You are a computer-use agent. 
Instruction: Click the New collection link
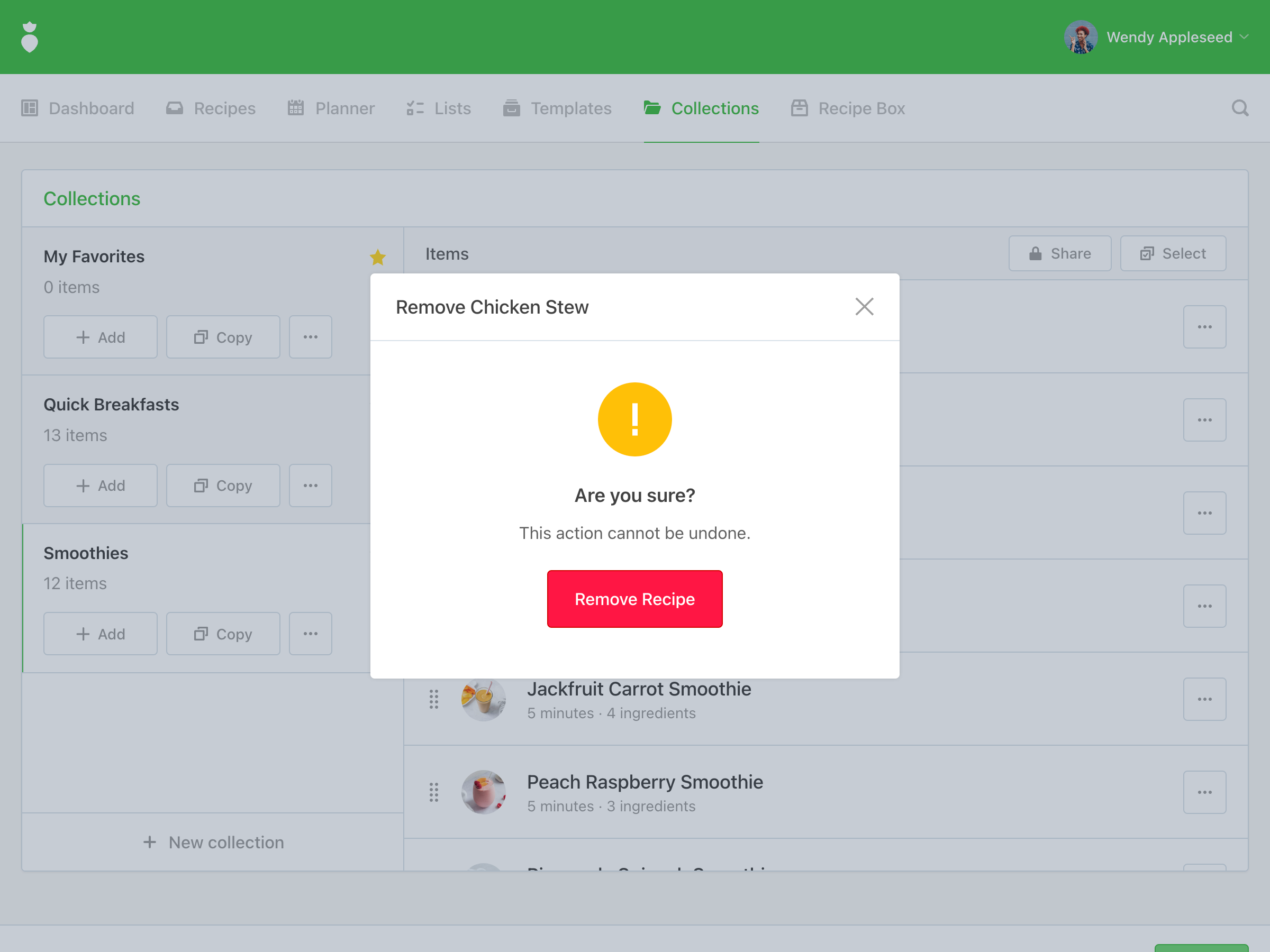(213, 842)
